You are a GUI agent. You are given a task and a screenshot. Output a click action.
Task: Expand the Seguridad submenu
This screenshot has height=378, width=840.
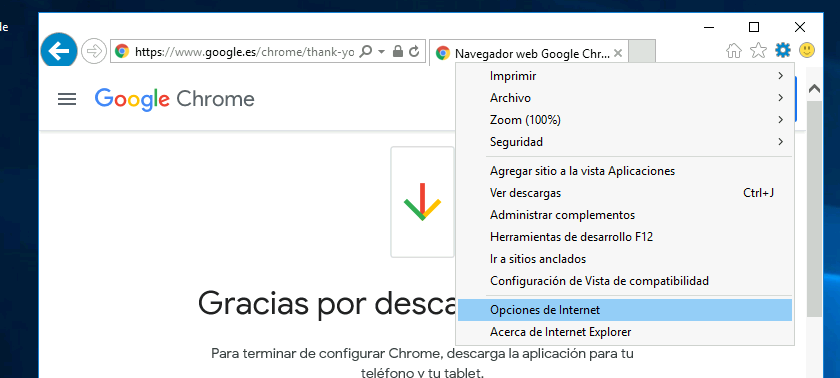[x=625, y=142]
